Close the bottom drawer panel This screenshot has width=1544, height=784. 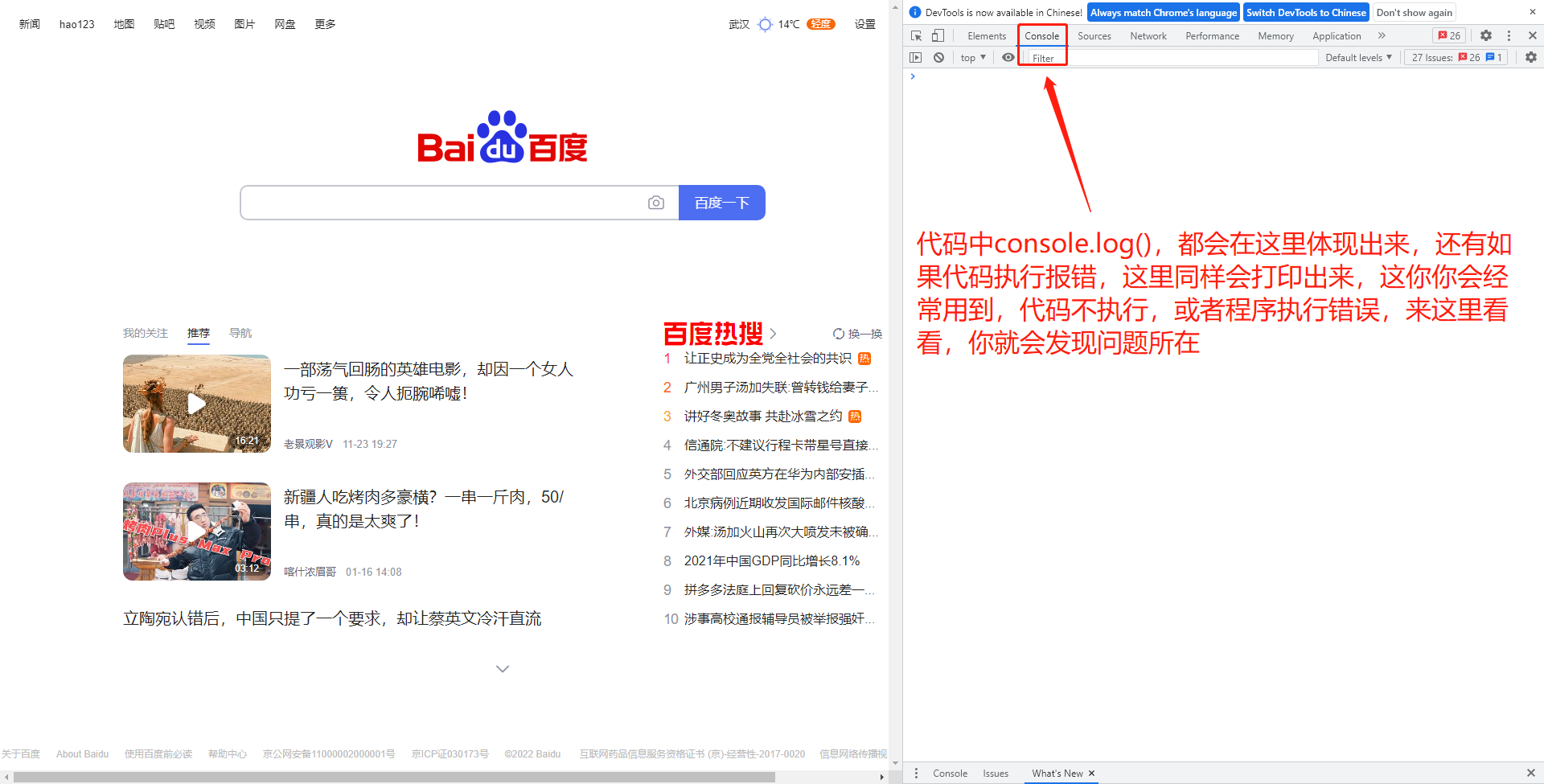coord(1531,773)
